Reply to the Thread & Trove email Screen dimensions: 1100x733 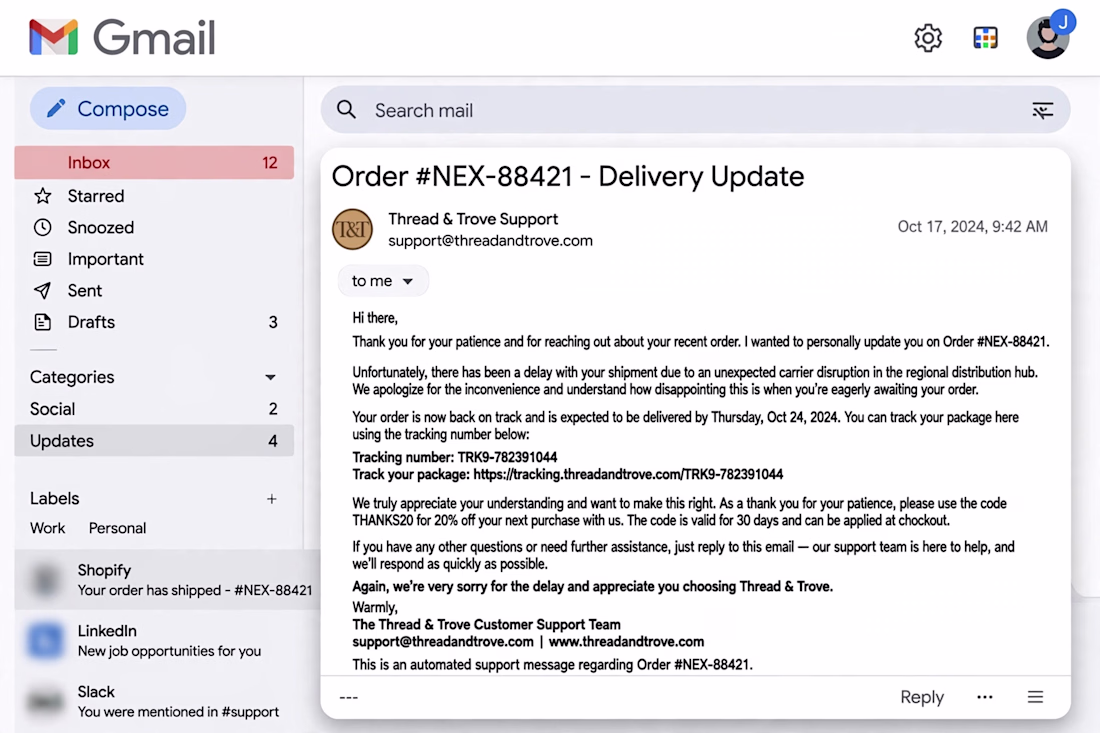921,697
